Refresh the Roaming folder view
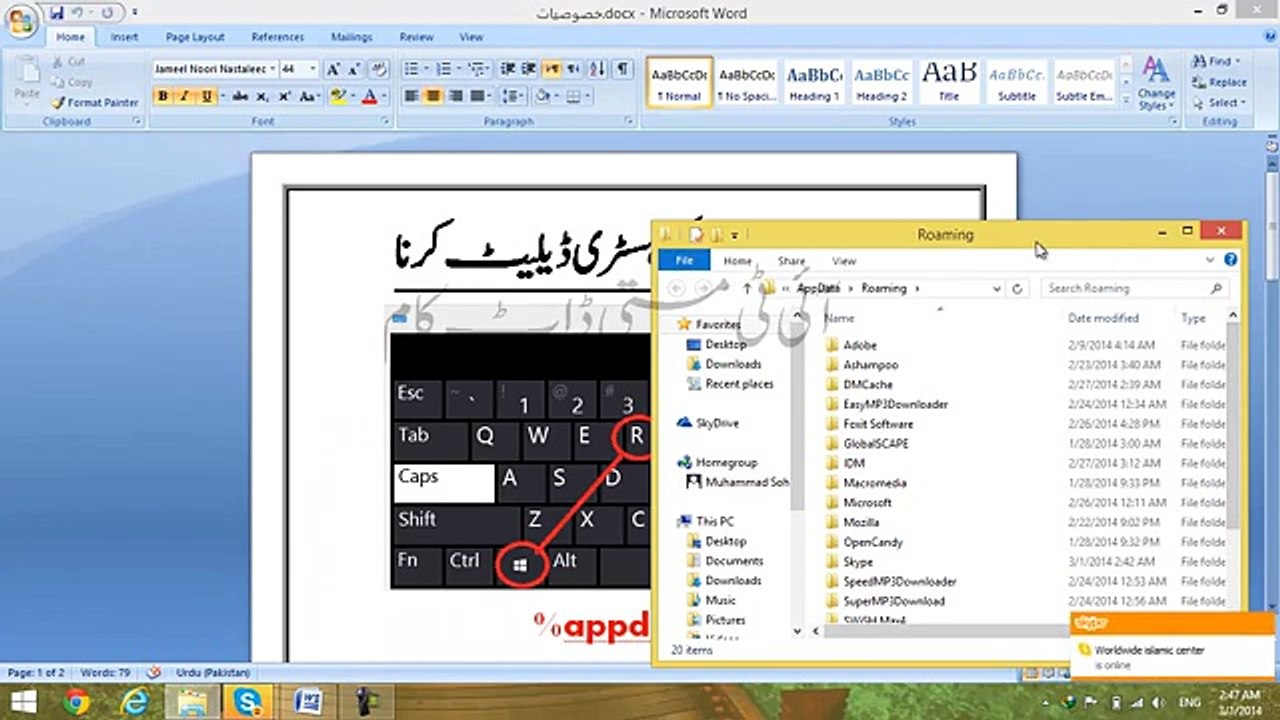 click(1017, 288)
